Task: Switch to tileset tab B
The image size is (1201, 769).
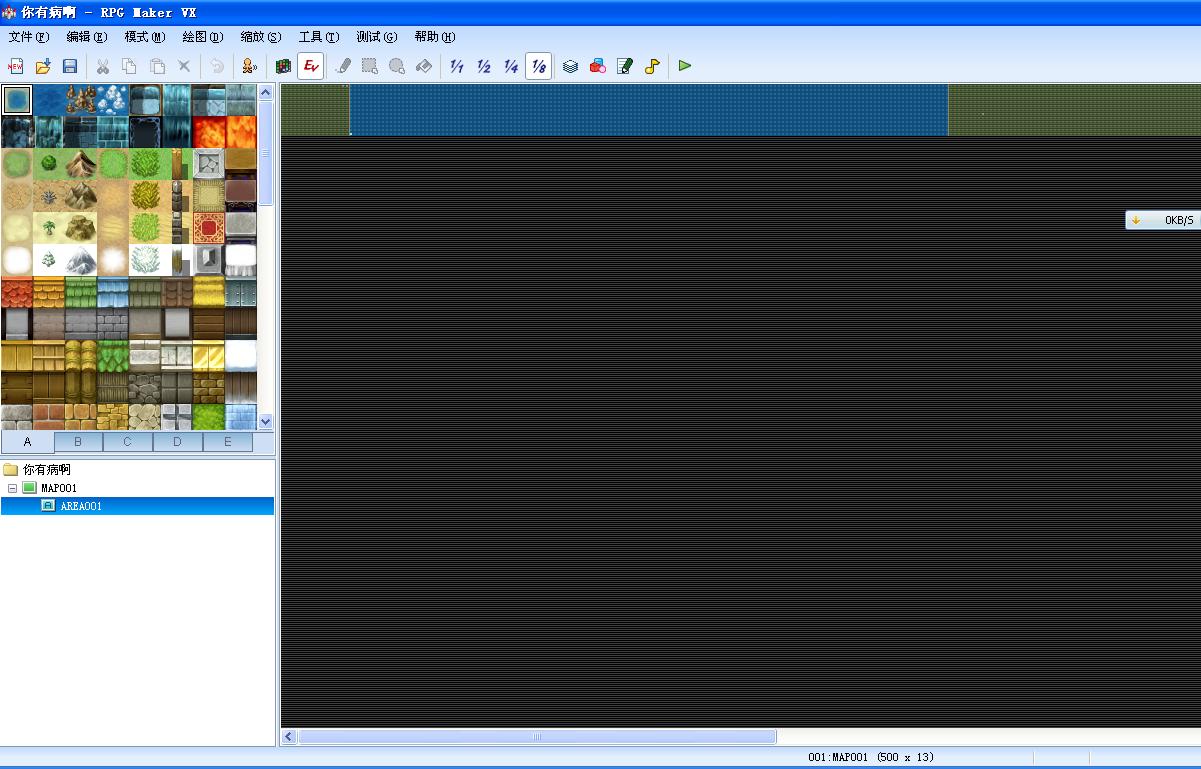Action: tap(79, 441)
